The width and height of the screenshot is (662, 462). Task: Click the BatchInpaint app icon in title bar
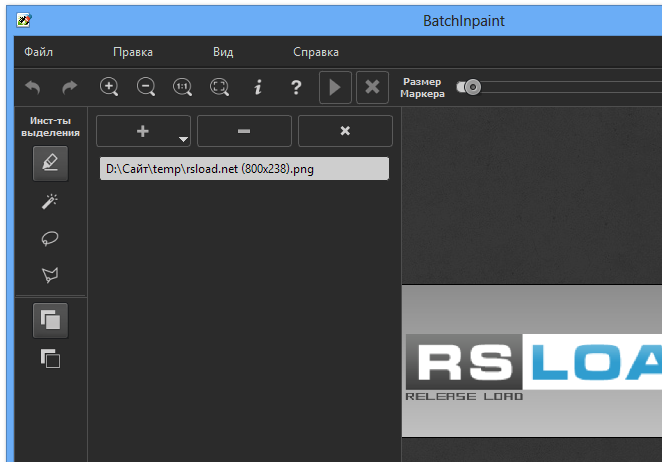[x=24, y=20]
